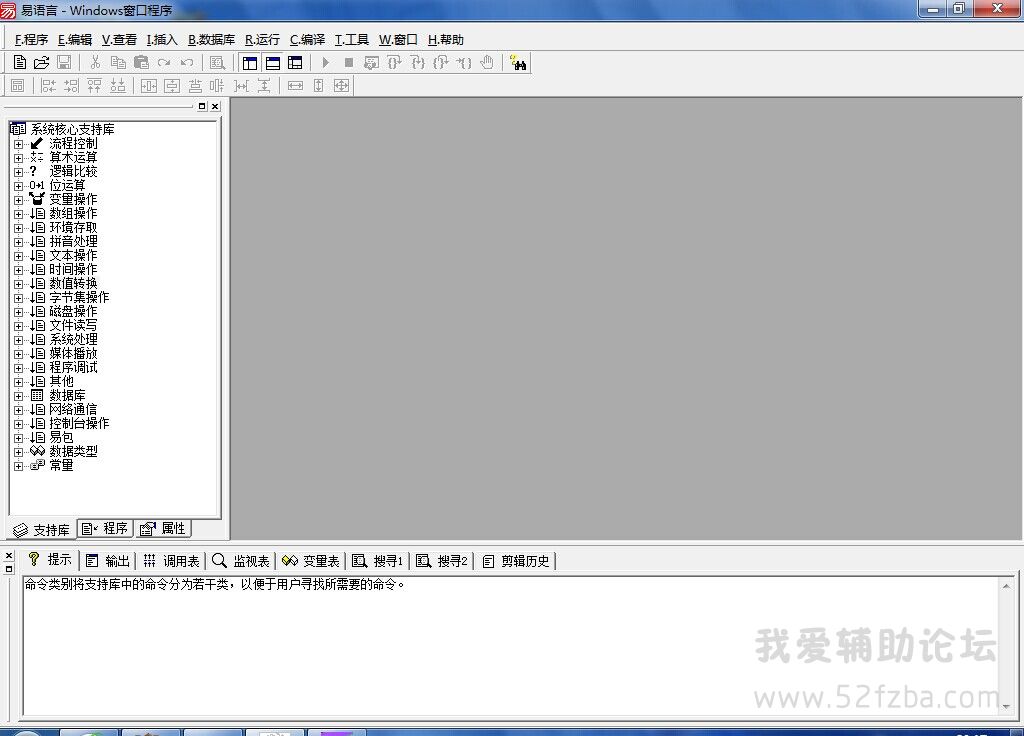Expand the 变量操作 tree node
This screenshot has height=736, width=1024.
[x=18, y=200]
